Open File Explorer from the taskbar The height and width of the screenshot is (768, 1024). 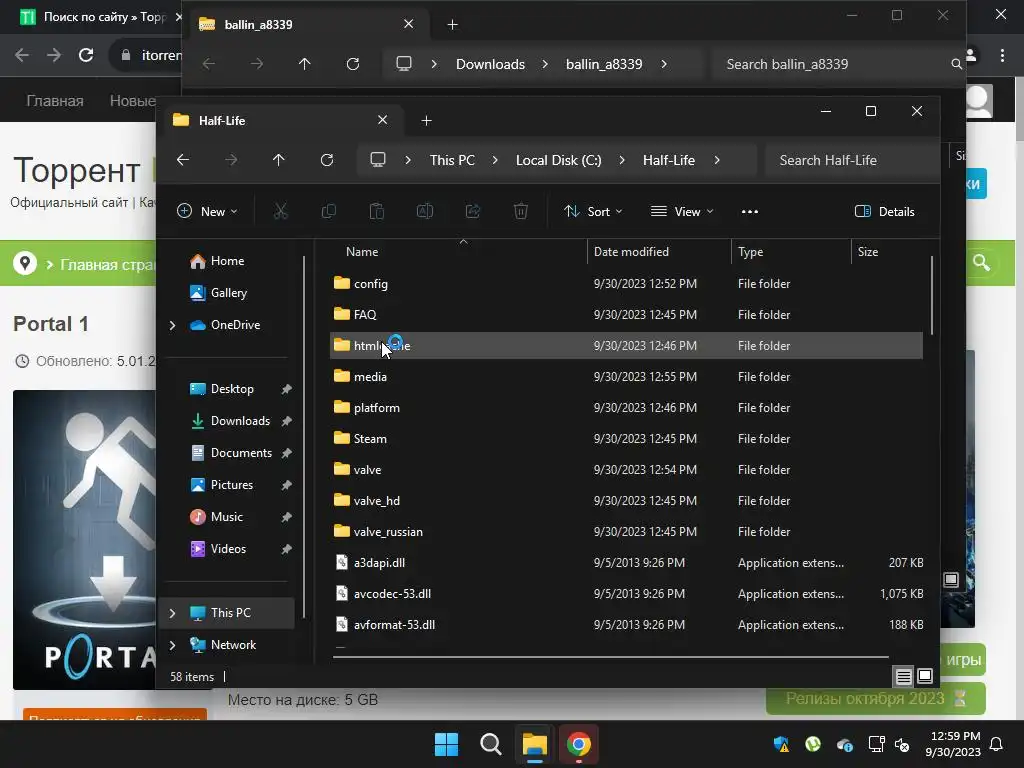pos(534,744)
